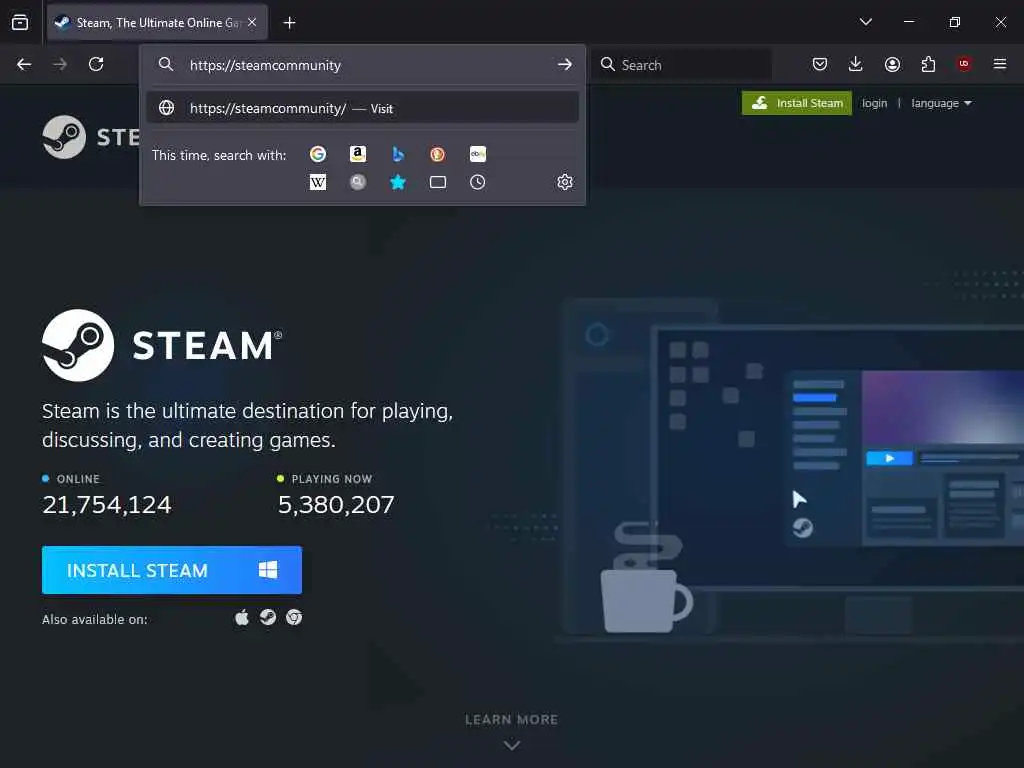The height and width of the screenshot is (768, 1024).
Task: Save page to Pocket icon
Action: pyautogui.click(x=820, y=64)
